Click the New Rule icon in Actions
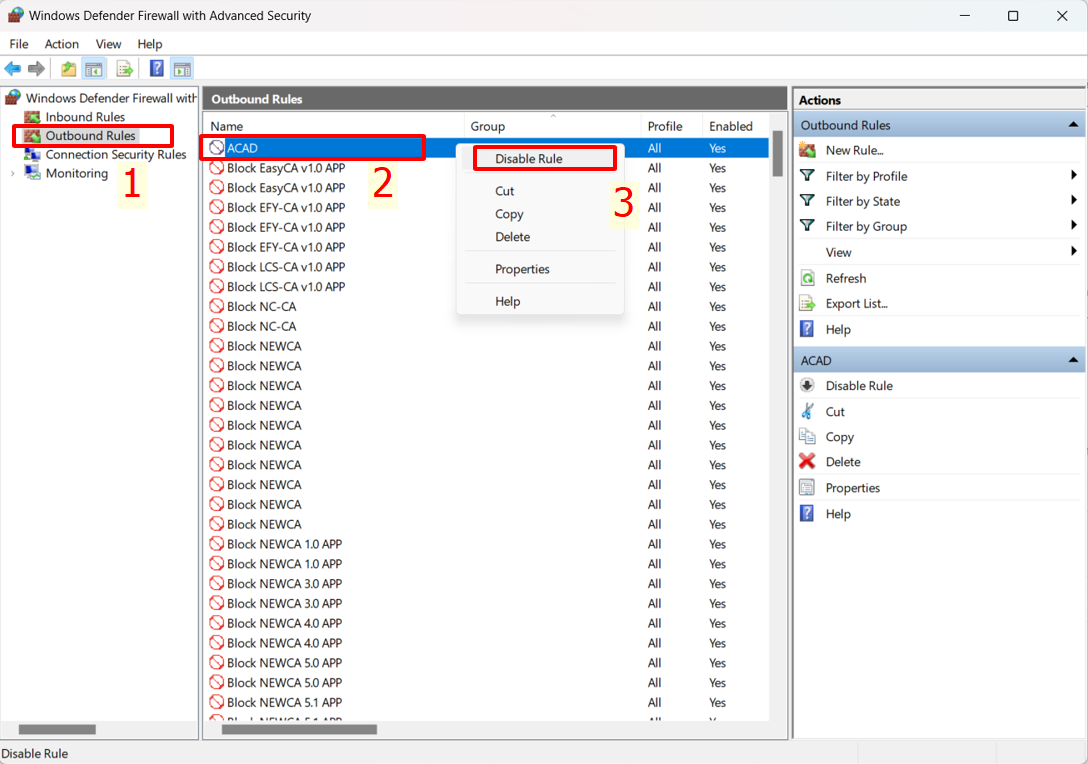Screen dimensions: 1088x764 [x=807, y=150]
